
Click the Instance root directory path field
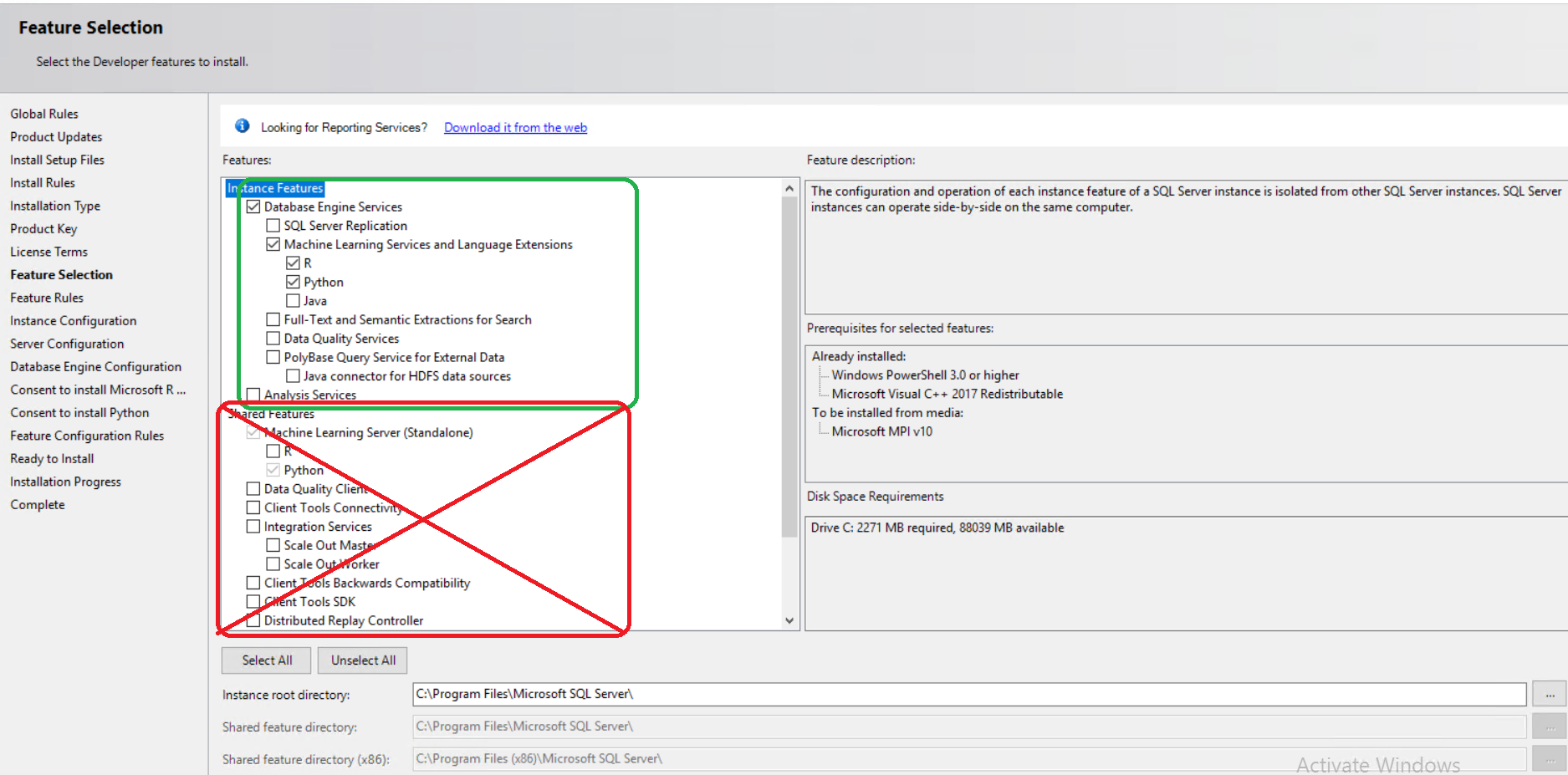point(969,694)
